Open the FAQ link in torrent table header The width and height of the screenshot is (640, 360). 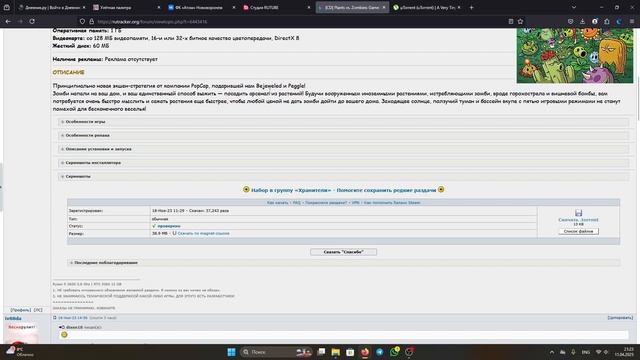(296, 202)
